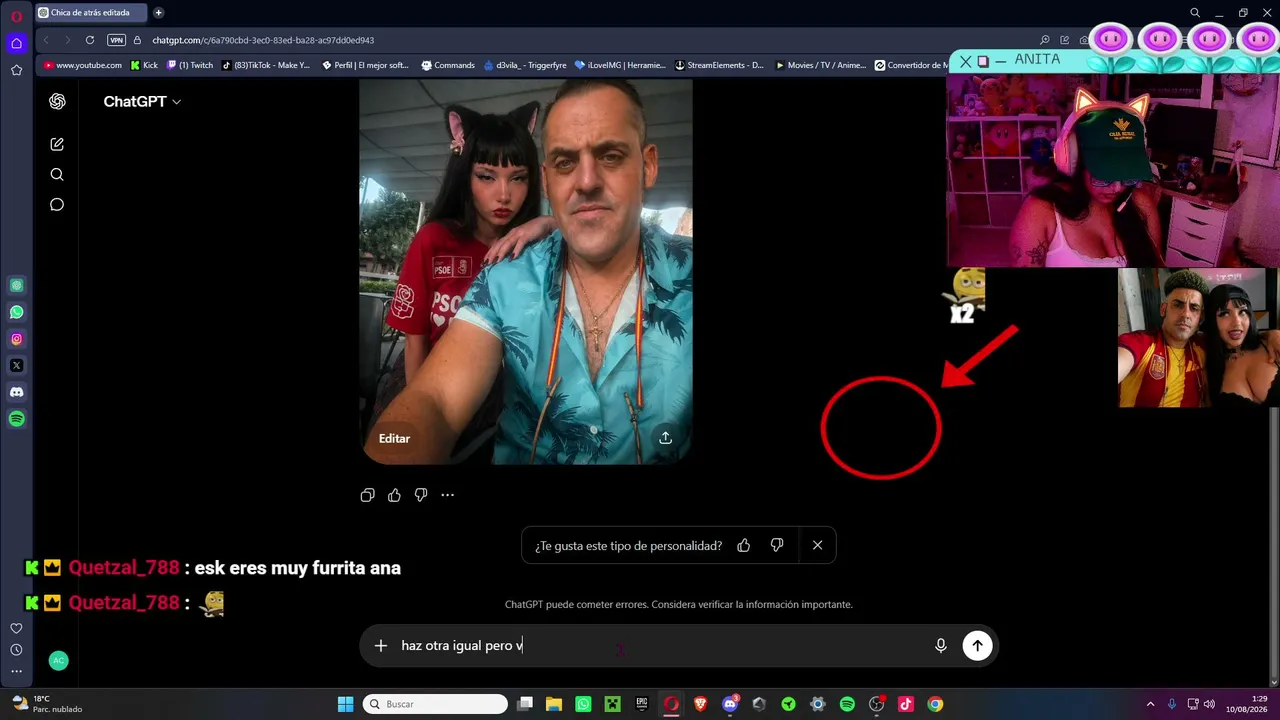Open the weather widget showing 18°C

[x=46, y=704]
